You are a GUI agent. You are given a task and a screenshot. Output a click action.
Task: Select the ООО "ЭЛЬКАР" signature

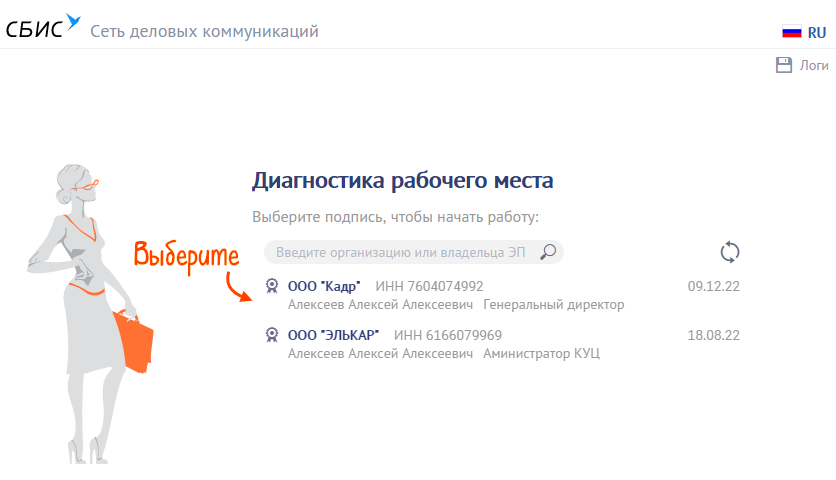click(333, 335)
